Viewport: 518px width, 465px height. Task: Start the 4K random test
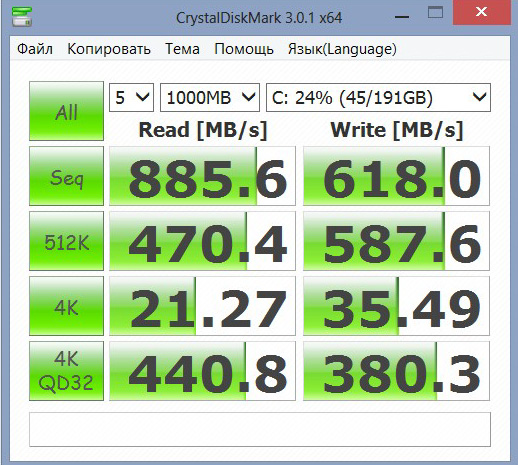(x=66, y=306)
